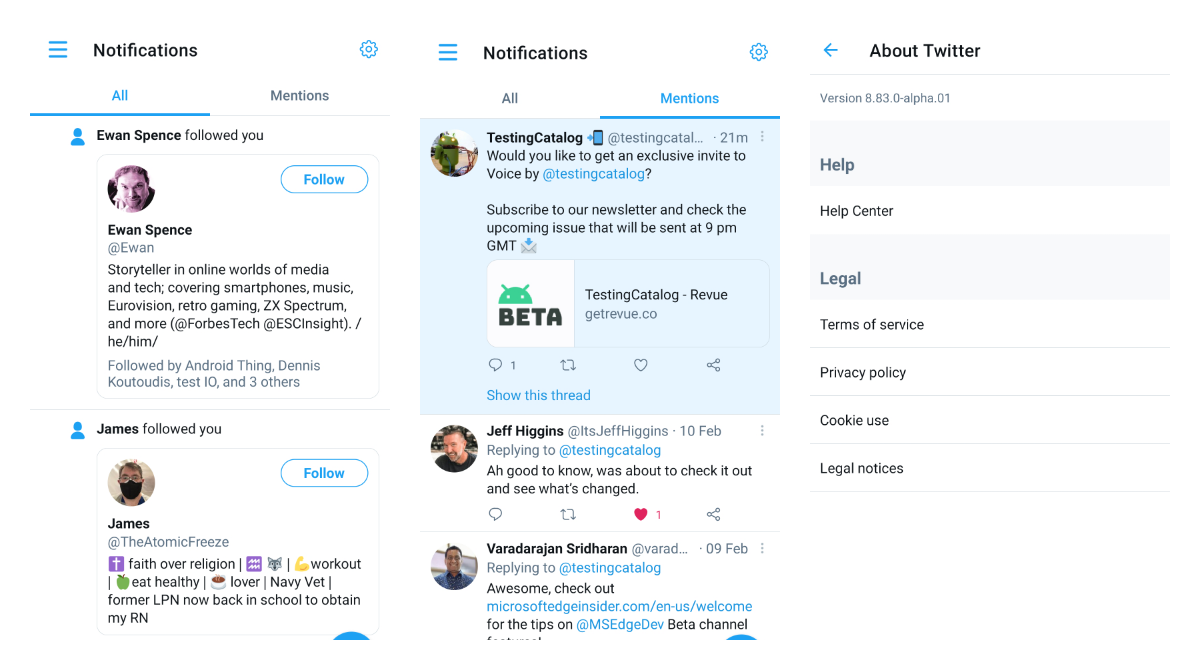Reply to the TestingCatalog Voice invite tweet
The width and height of the screenshot is (1200, 670).
pyautogui.click(x=495, y=365)
